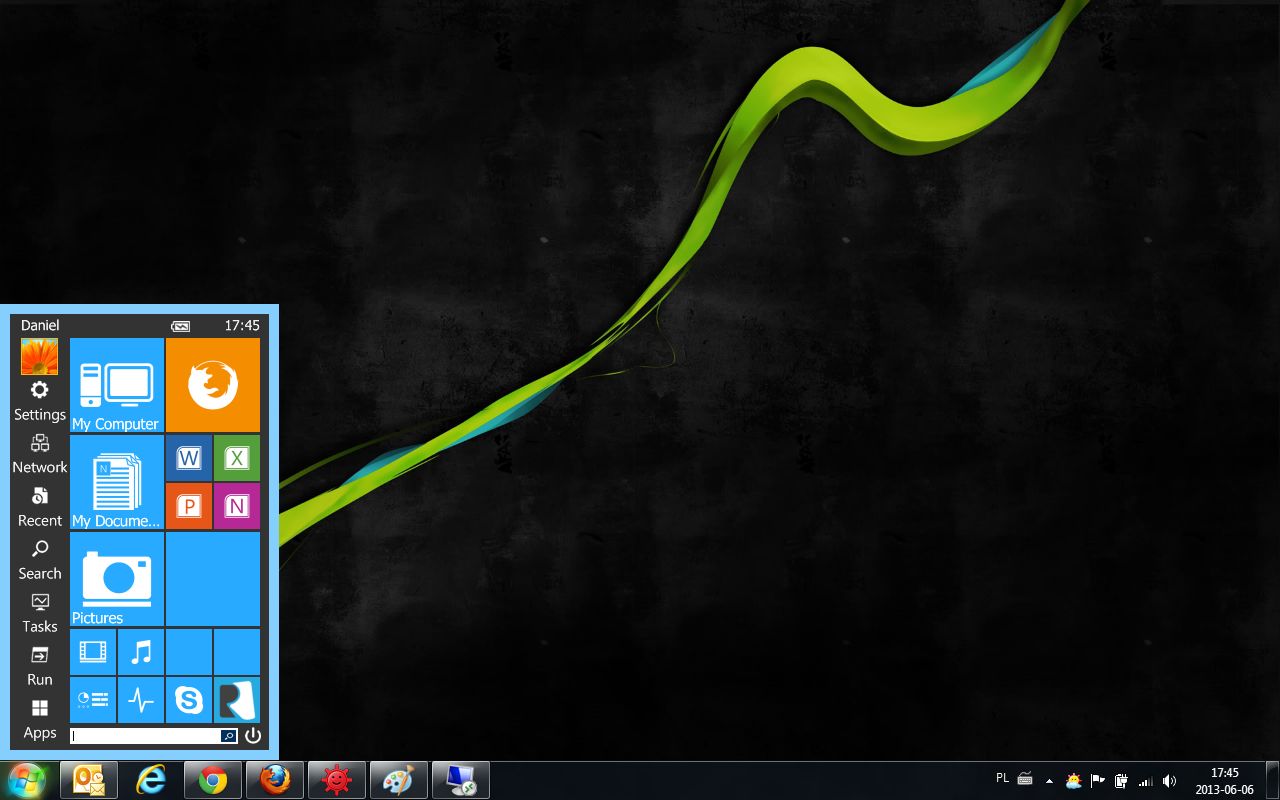Launch Firefox from the orange start menu tile
The height and width of the screenshot is (800, 1280).
pos(213,385)
